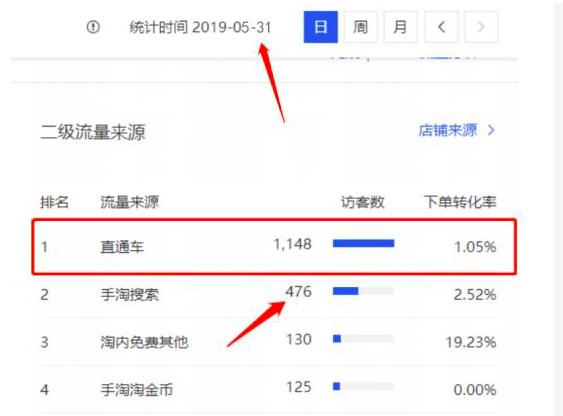This screenshot has height=416, width=563.
Task: Switch to the 月 (month) period tab
Action: click(x=400, y=27)
